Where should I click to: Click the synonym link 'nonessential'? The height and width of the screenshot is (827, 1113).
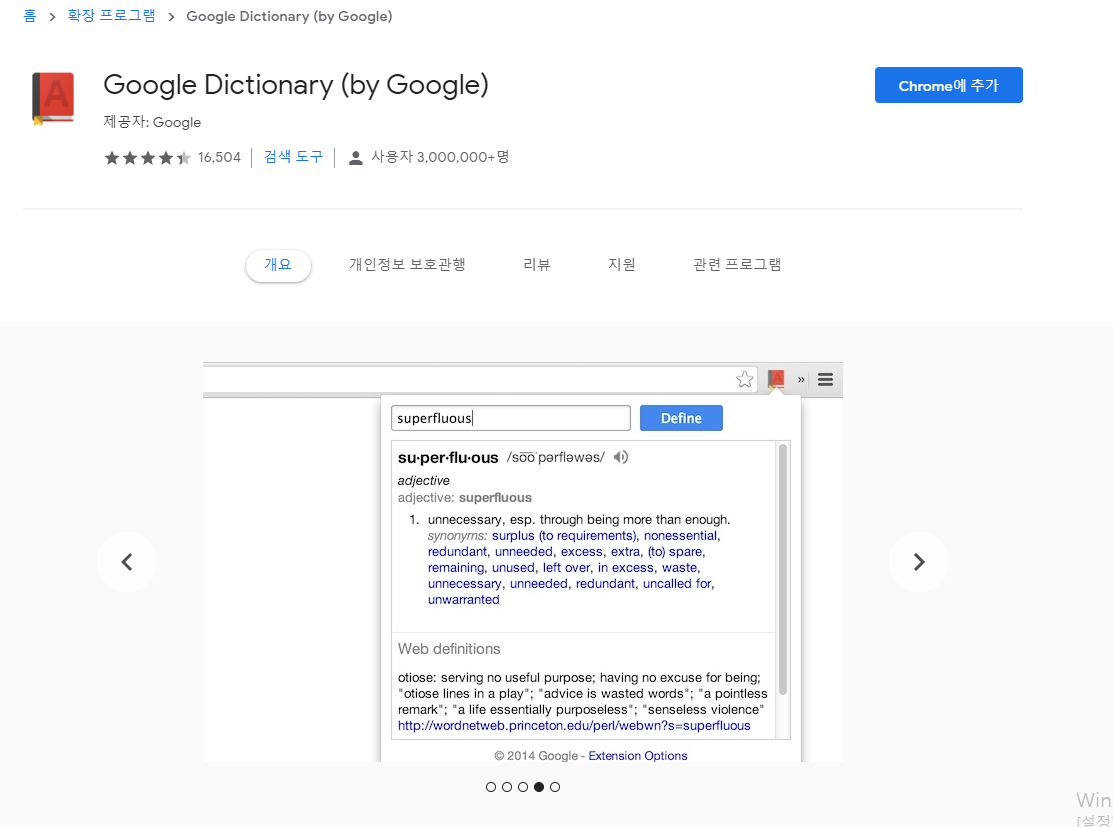681,536
